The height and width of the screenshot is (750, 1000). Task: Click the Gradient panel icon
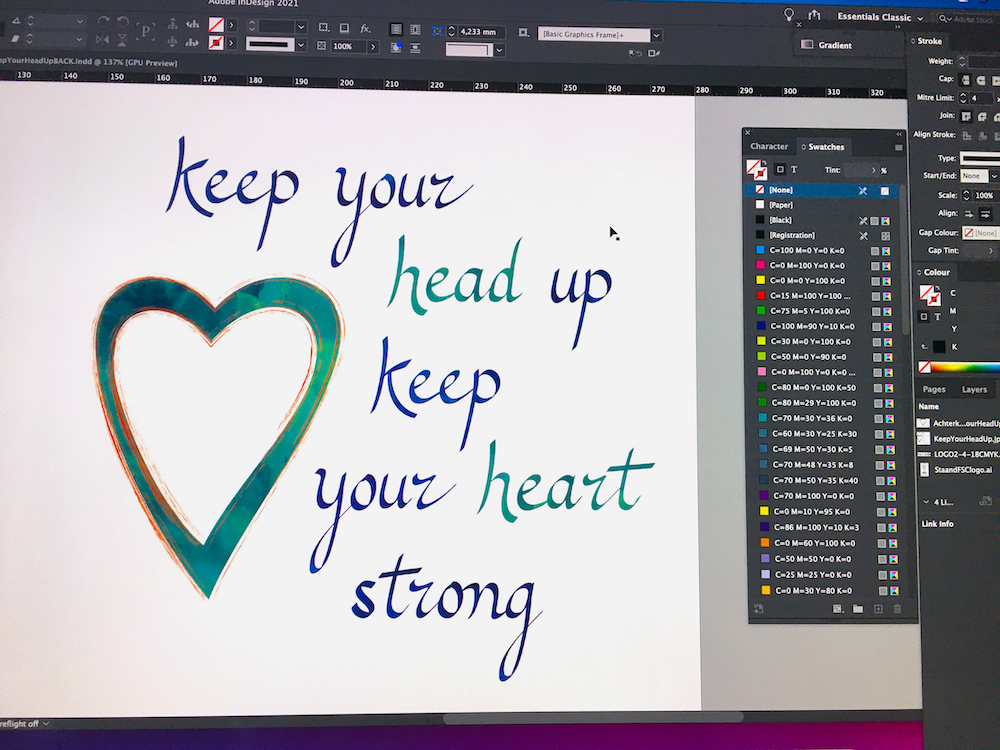[x=807, y=45]
